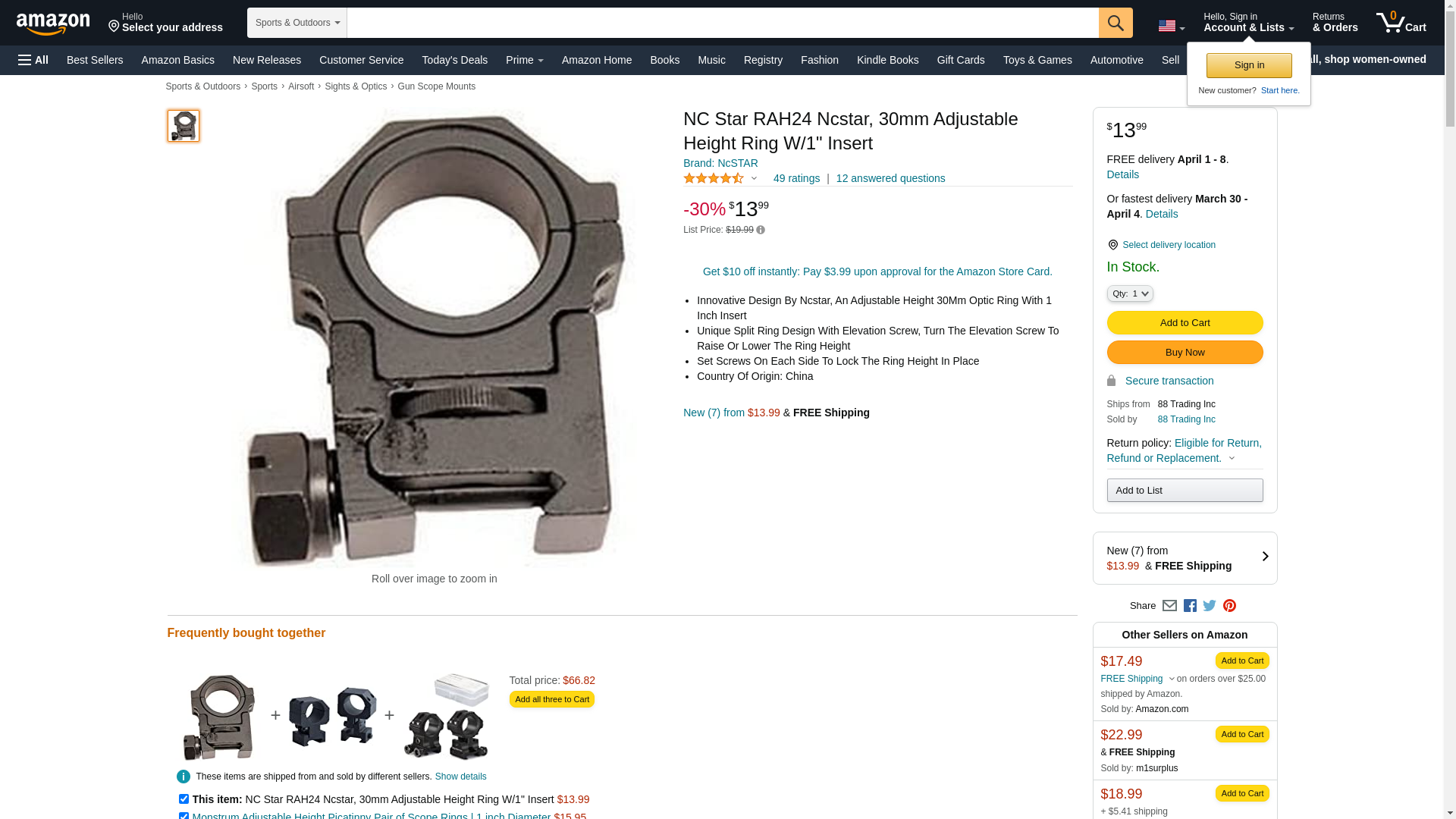Share the product via email icon
1456x819 pixels.
1169,606
